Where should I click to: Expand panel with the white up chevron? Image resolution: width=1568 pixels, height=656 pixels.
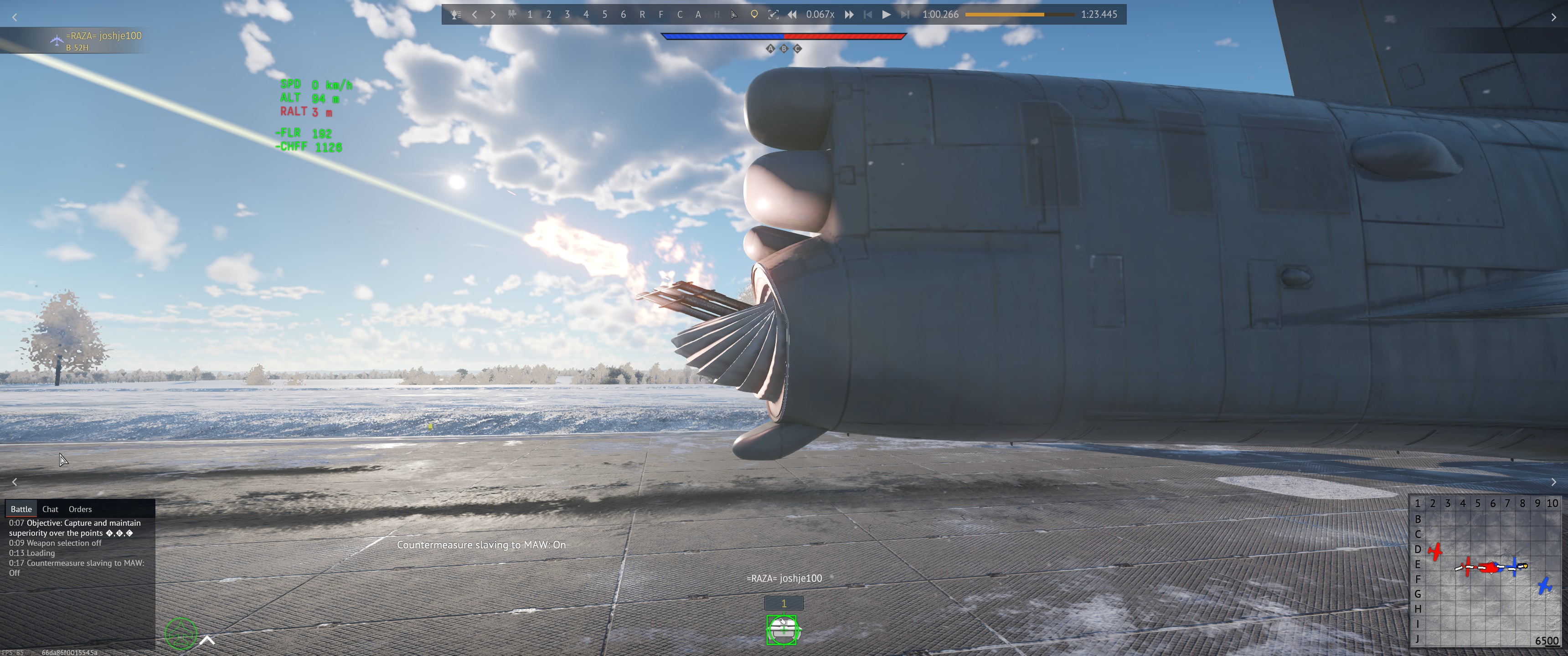[x=207, y=640]
